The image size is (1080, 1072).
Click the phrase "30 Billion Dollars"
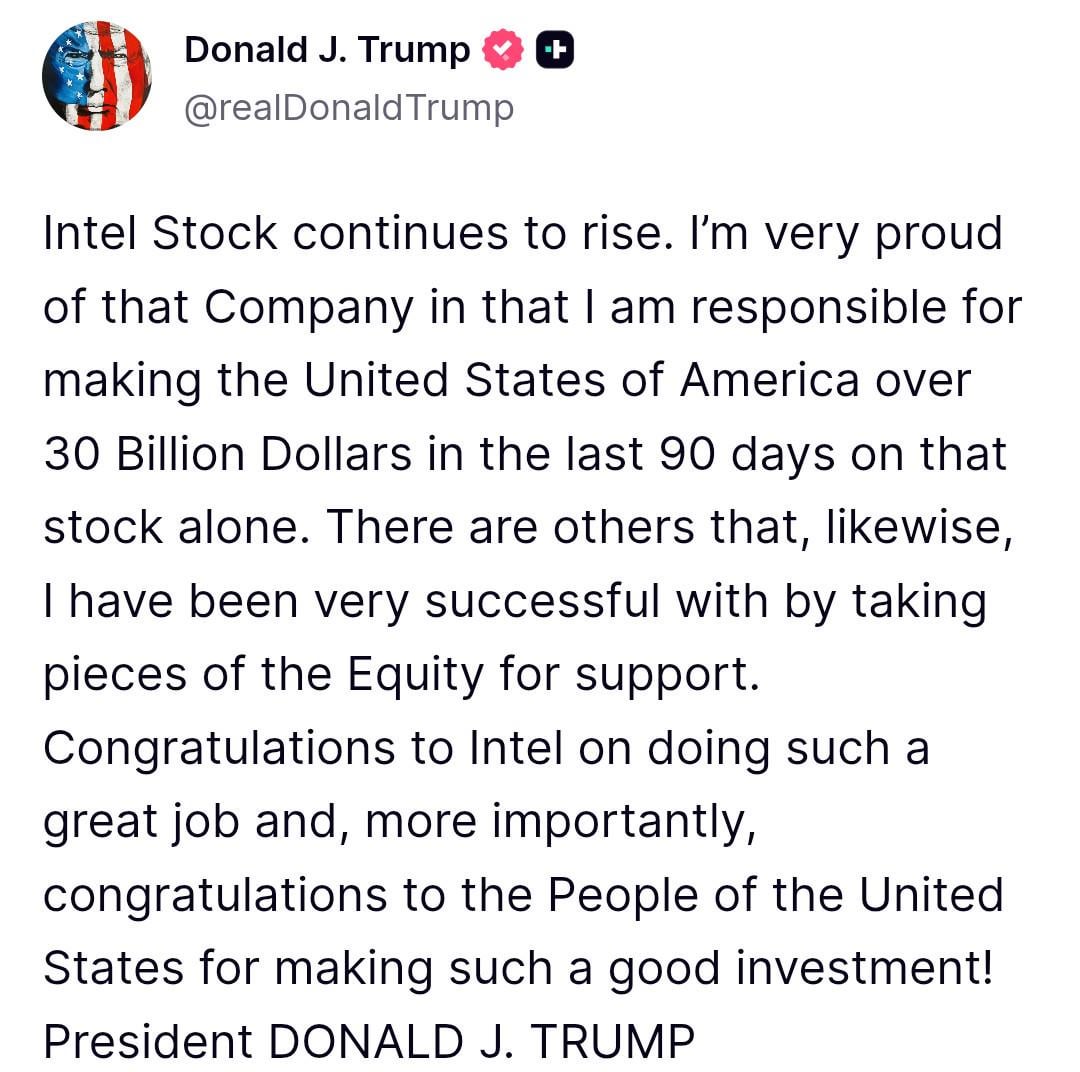coord(228,455)
